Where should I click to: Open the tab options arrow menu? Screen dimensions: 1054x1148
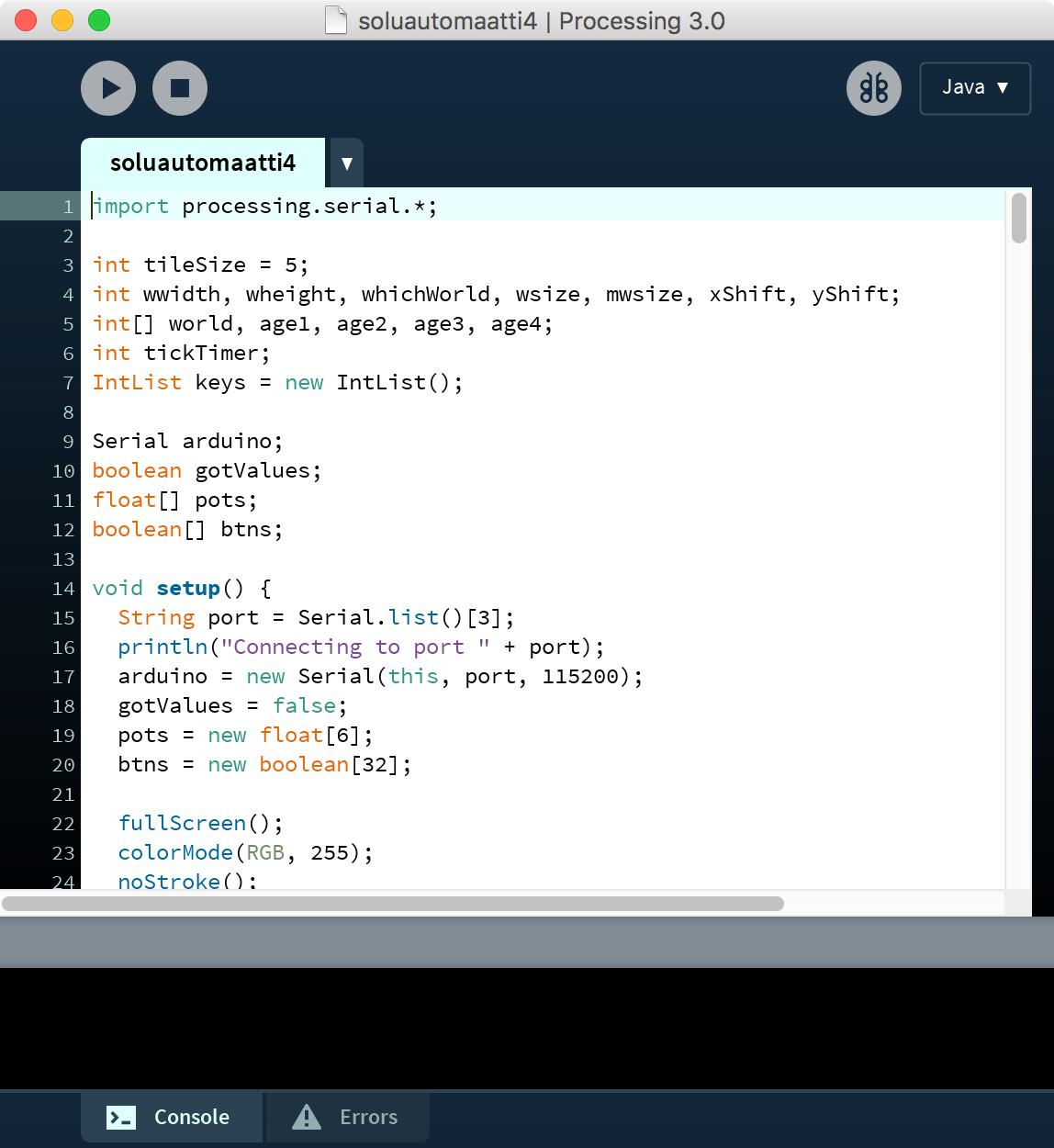pos(347,163)
